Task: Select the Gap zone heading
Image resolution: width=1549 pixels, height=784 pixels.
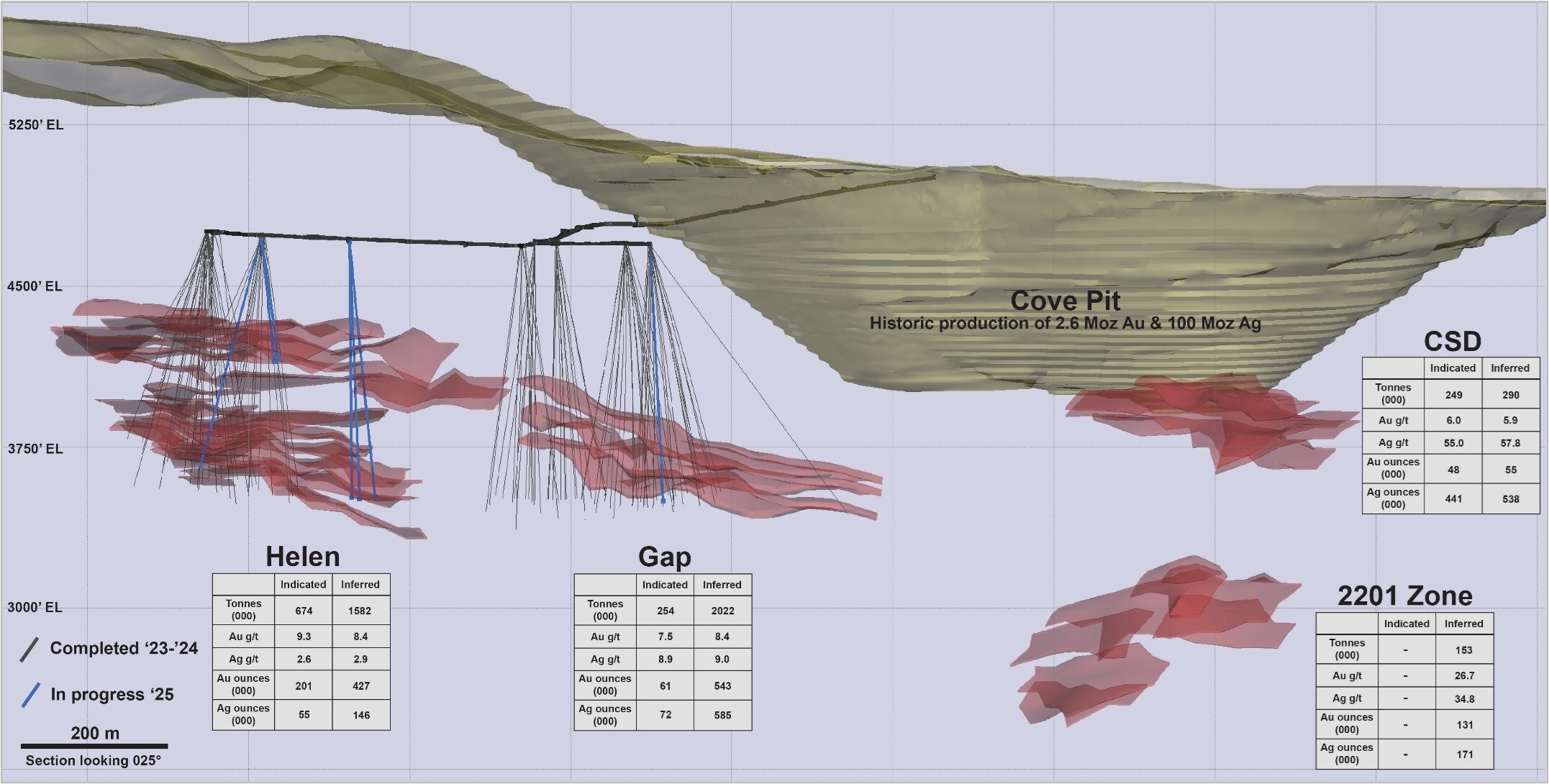Action: tap(664, 556)
